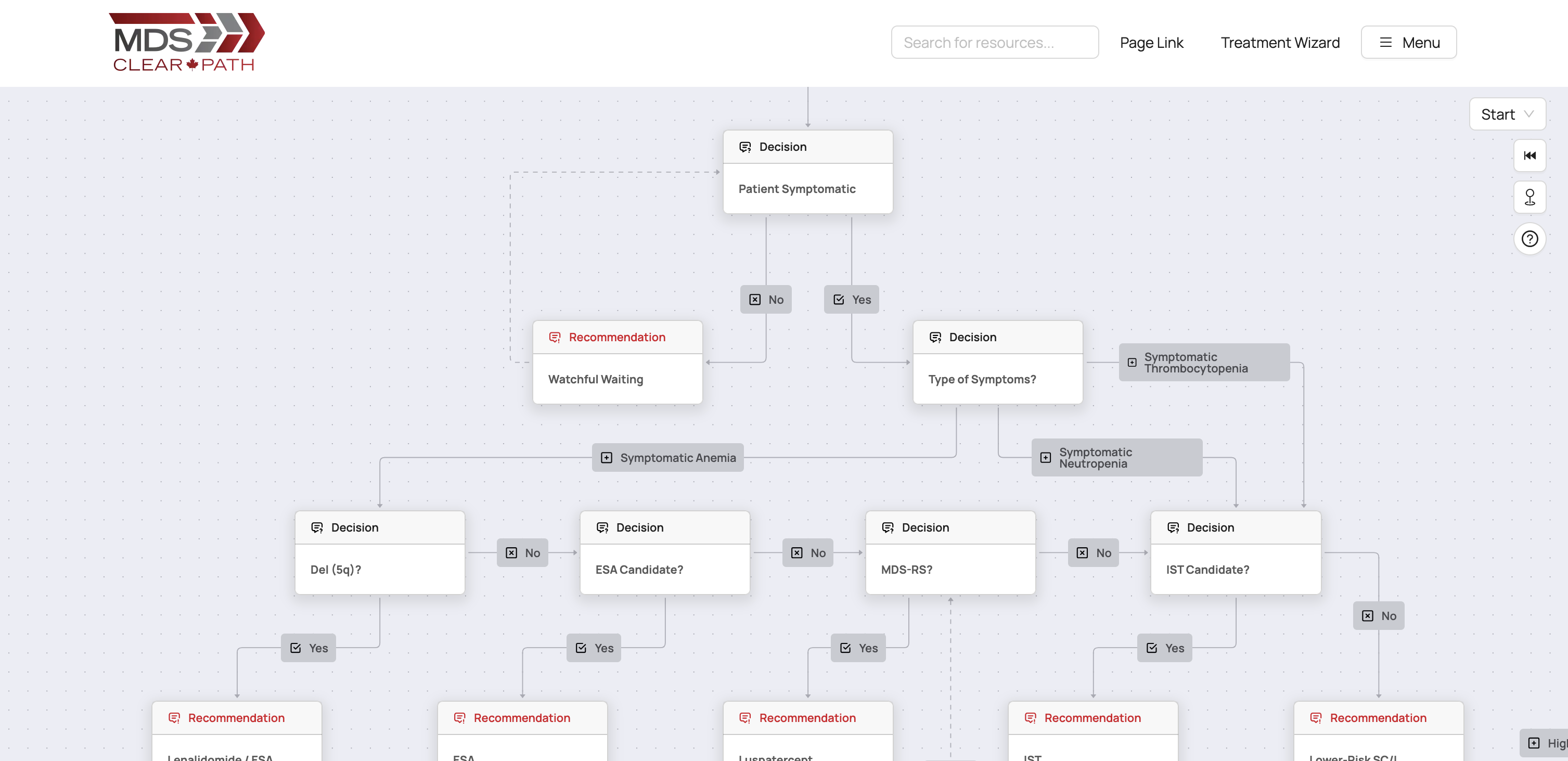Click the rewind-to-start icon button
Image resolution: width=1568 pixels, height=761 pixels.
1529,156
